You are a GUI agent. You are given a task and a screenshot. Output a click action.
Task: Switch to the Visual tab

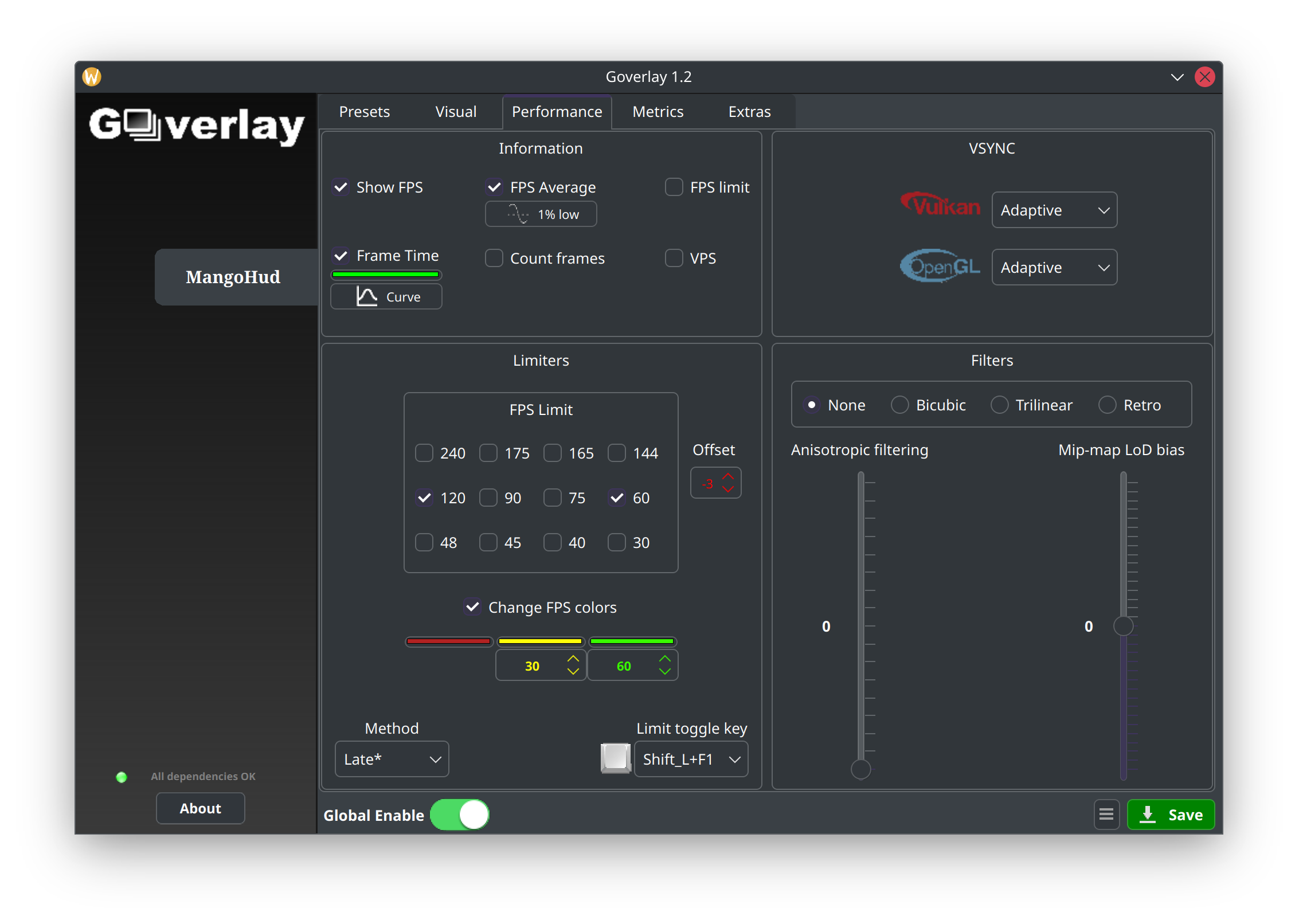click(x=456, y=112)
